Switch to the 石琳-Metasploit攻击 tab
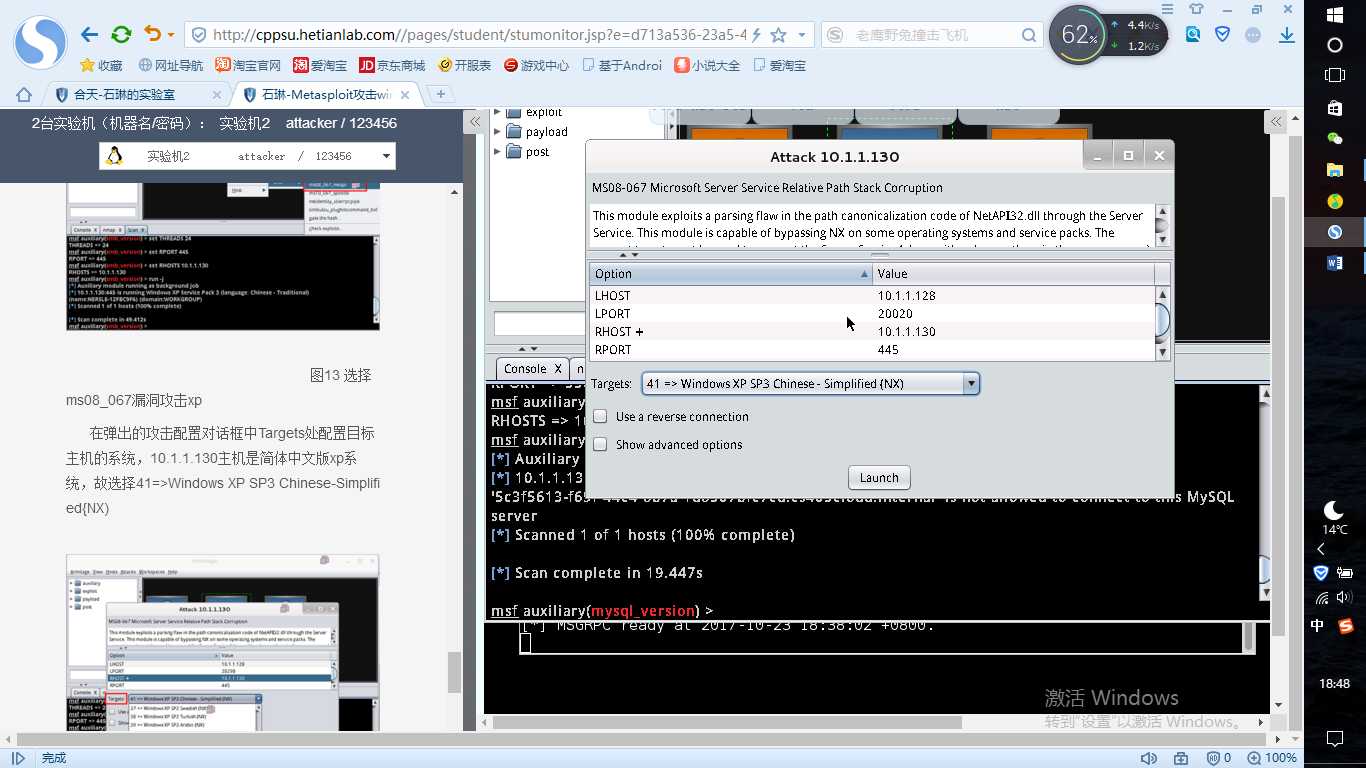 [x=327, y=95]
